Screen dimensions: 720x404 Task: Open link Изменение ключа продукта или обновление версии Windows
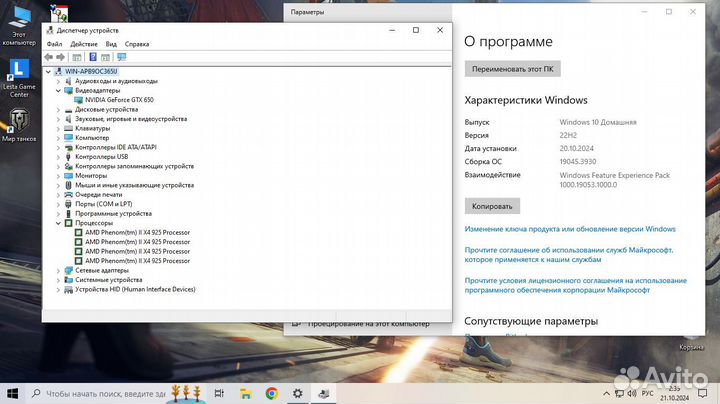570,229
